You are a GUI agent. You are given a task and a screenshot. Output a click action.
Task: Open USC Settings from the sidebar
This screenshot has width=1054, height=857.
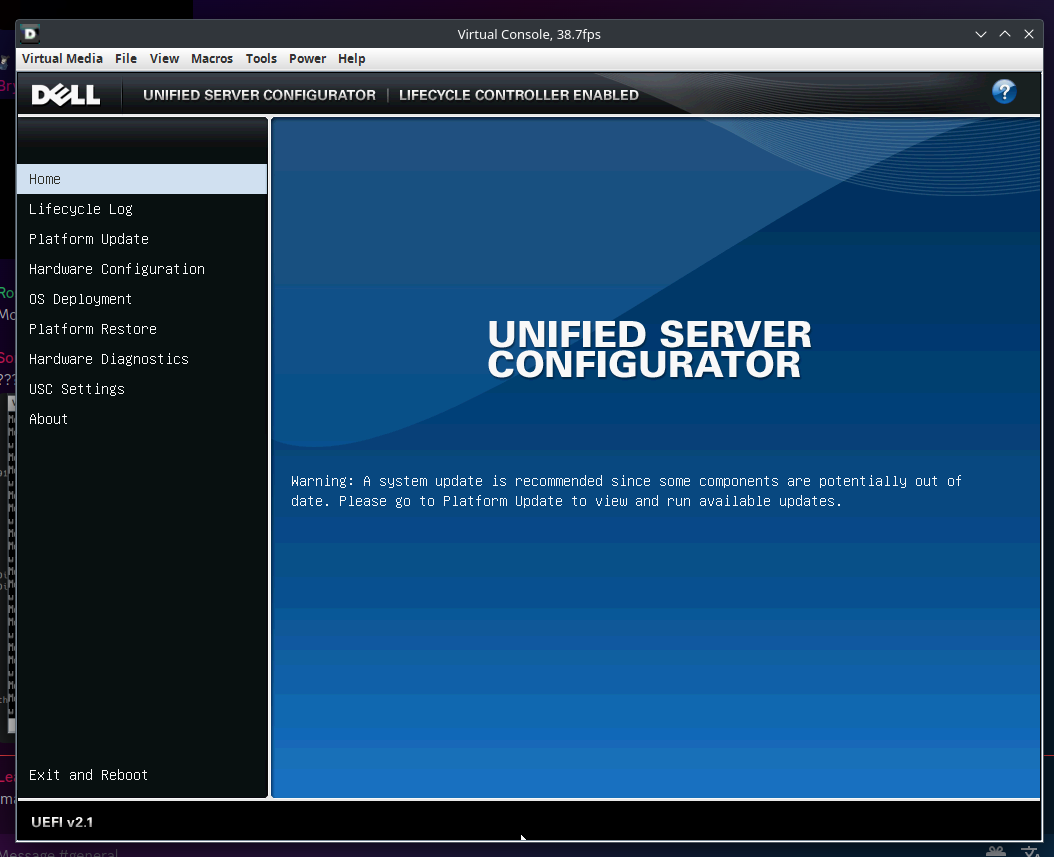(76, 389)
